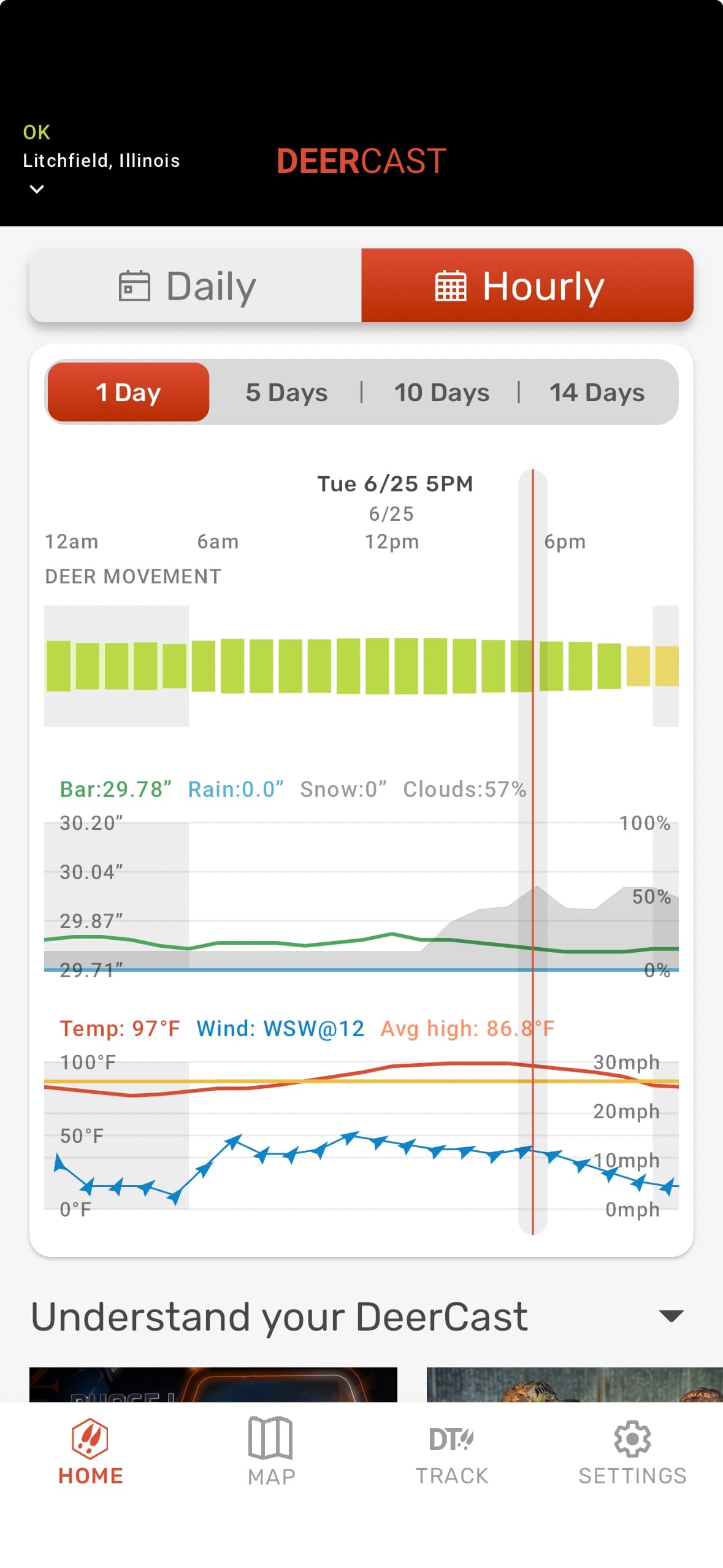Tap the DEERCAST logo
The image size is (723, 1568).
pos(361,161)
